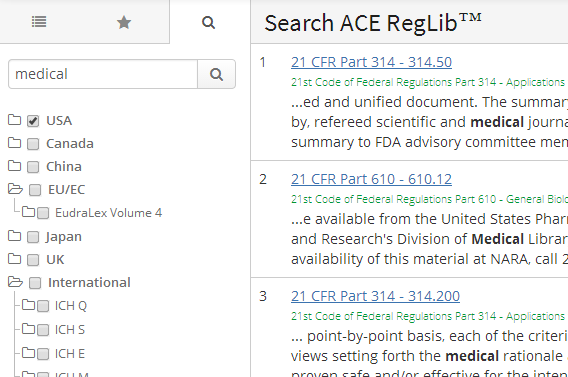Screen dimensions: 568x377
Task: Click inside the medical search input field
Action: coord(103,74)
